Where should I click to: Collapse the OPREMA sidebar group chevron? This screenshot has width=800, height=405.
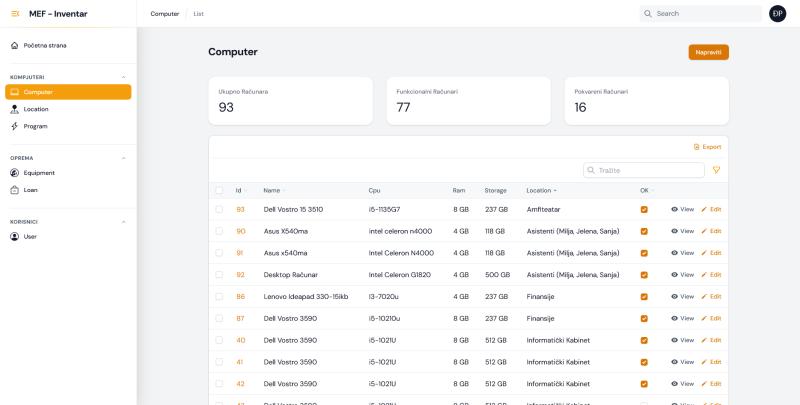[x=123, y=158]
